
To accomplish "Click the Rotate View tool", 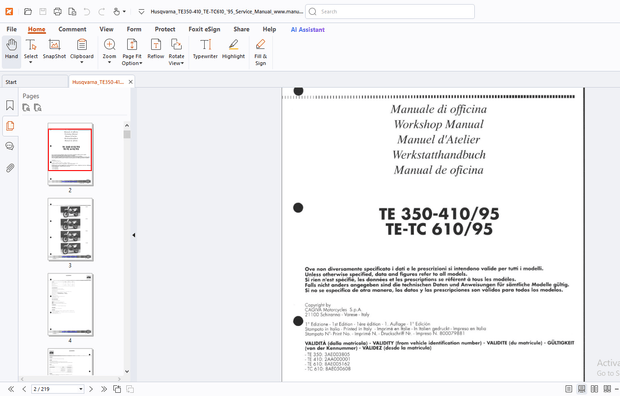I will (176, 51).
